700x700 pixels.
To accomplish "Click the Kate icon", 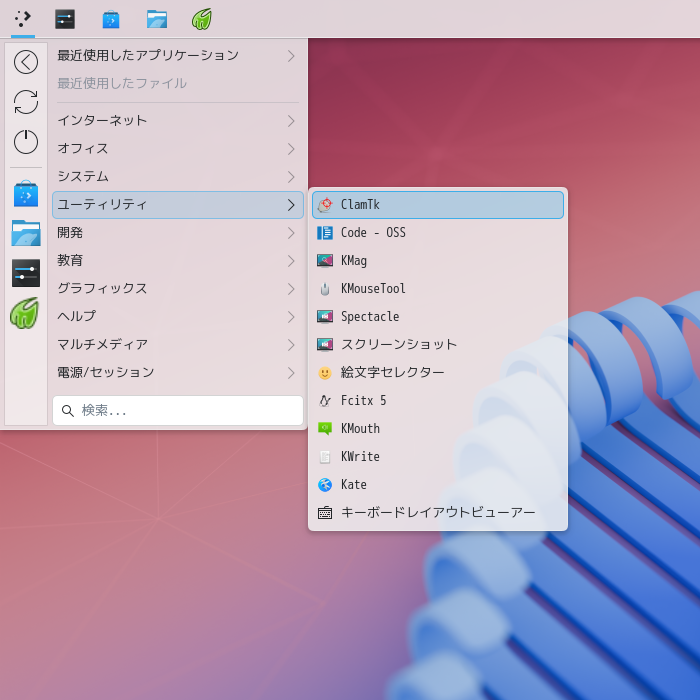I will [x=325, y=484].
